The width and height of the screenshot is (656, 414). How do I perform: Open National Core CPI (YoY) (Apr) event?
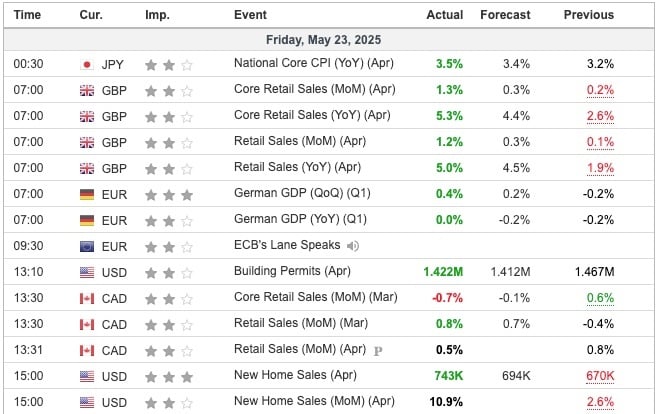tap(314, 63)
